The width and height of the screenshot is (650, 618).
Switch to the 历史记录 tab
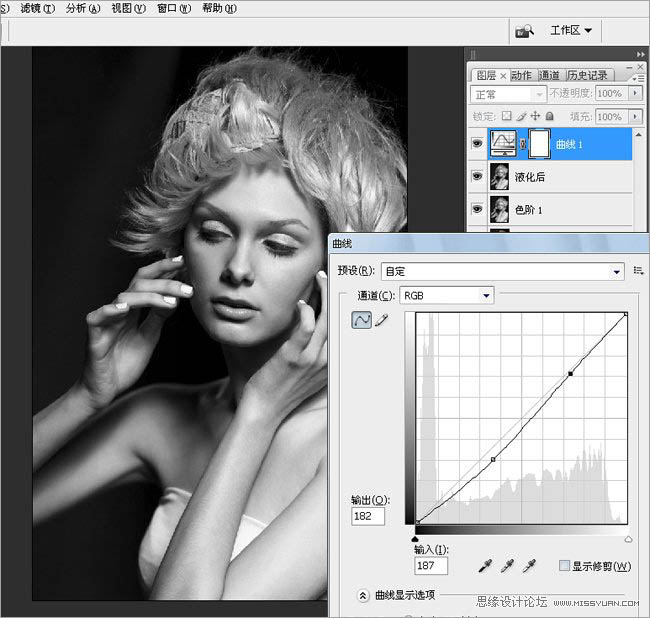tap(586, 75)
